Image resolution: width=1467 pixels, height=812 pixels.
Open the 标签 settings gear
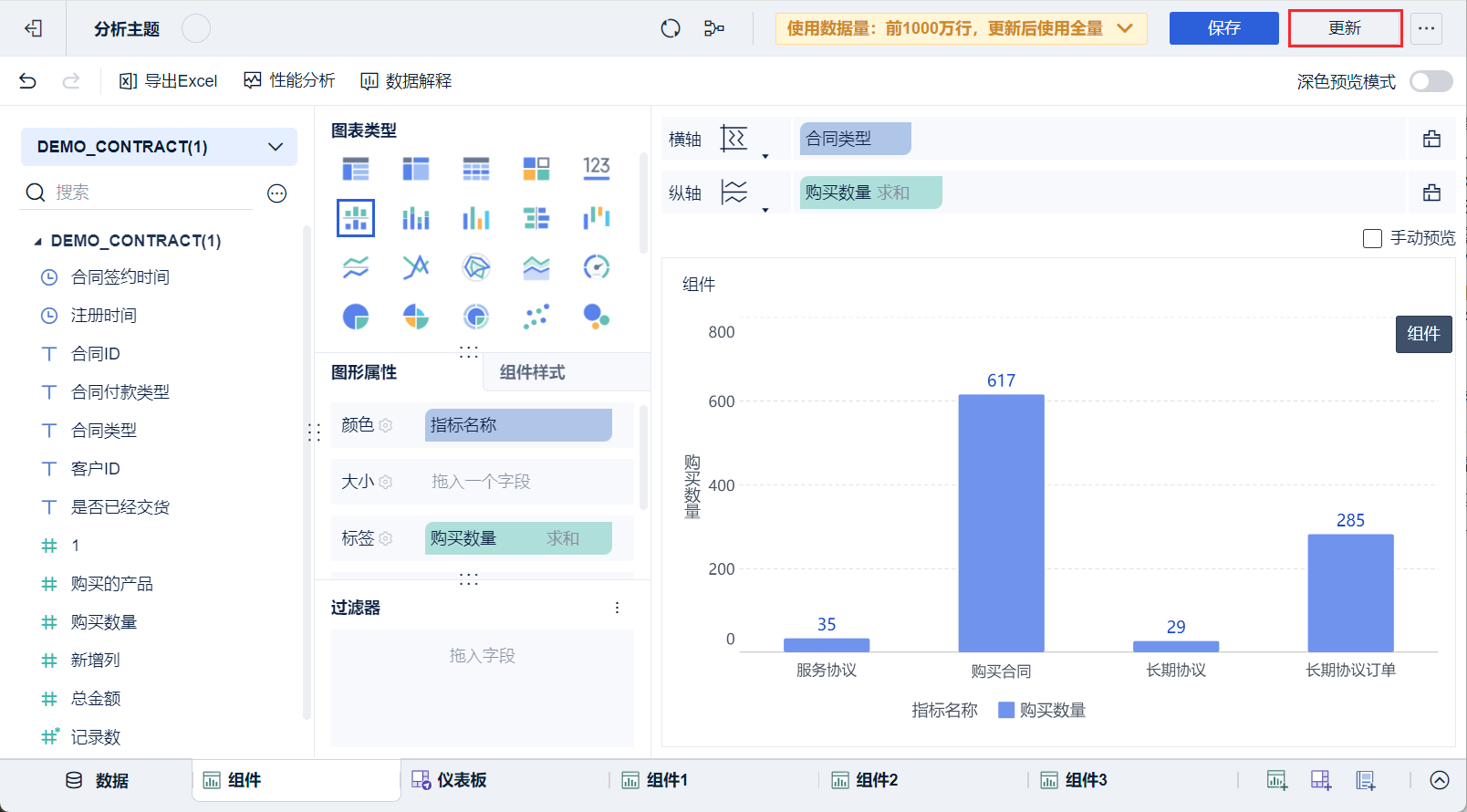click(x=386, y=538)
